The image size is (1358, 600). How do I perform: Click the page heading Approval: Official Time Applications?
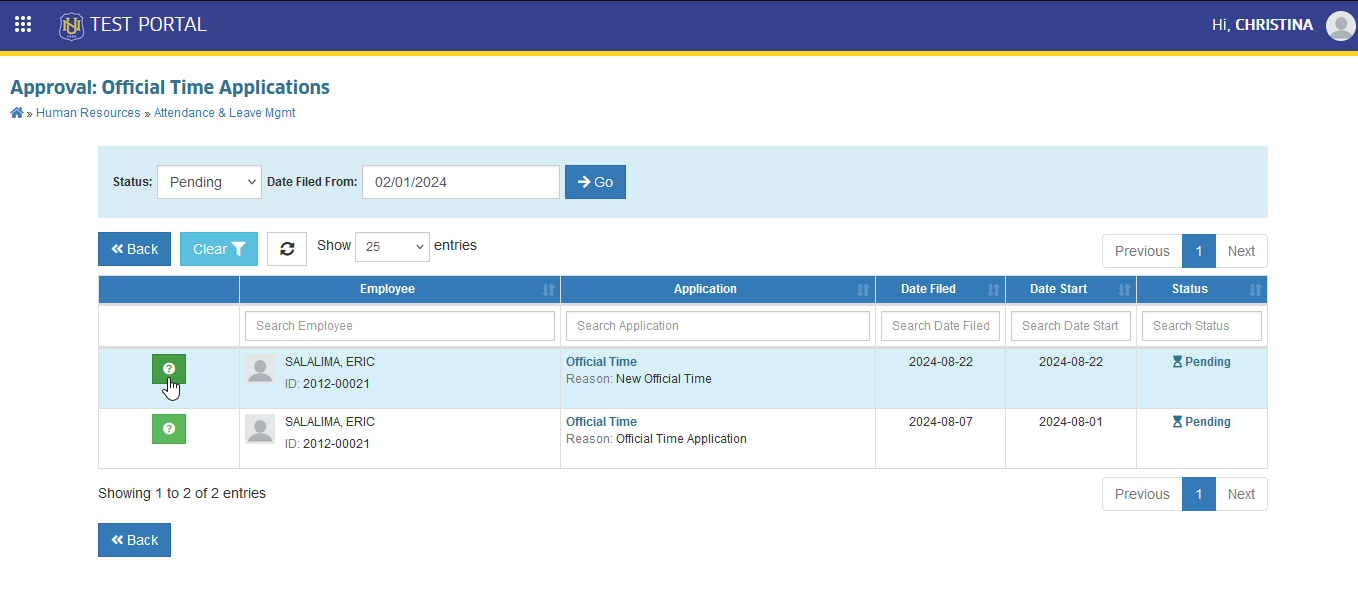click(x=170, y=87)
